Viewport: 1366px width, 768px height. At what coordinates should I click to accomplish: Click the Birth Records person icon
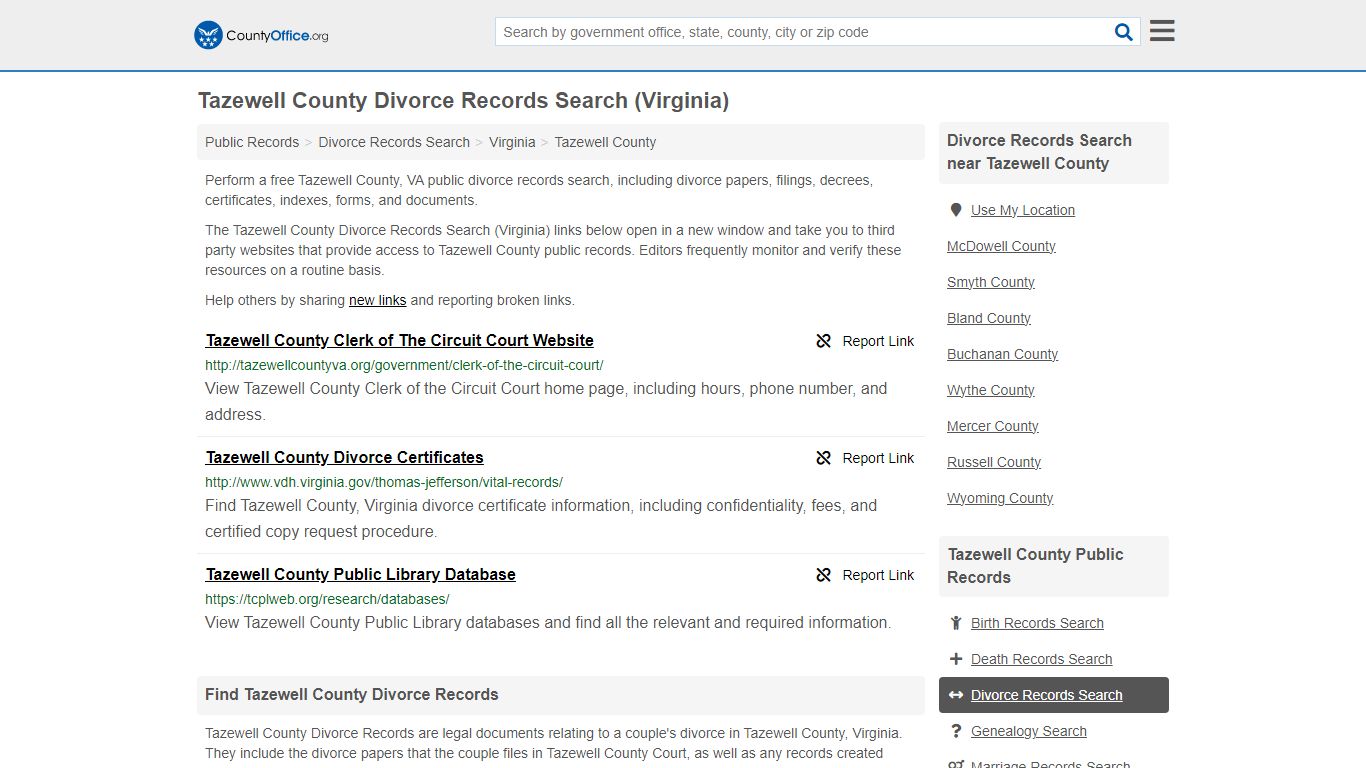(x=956, y=623)
